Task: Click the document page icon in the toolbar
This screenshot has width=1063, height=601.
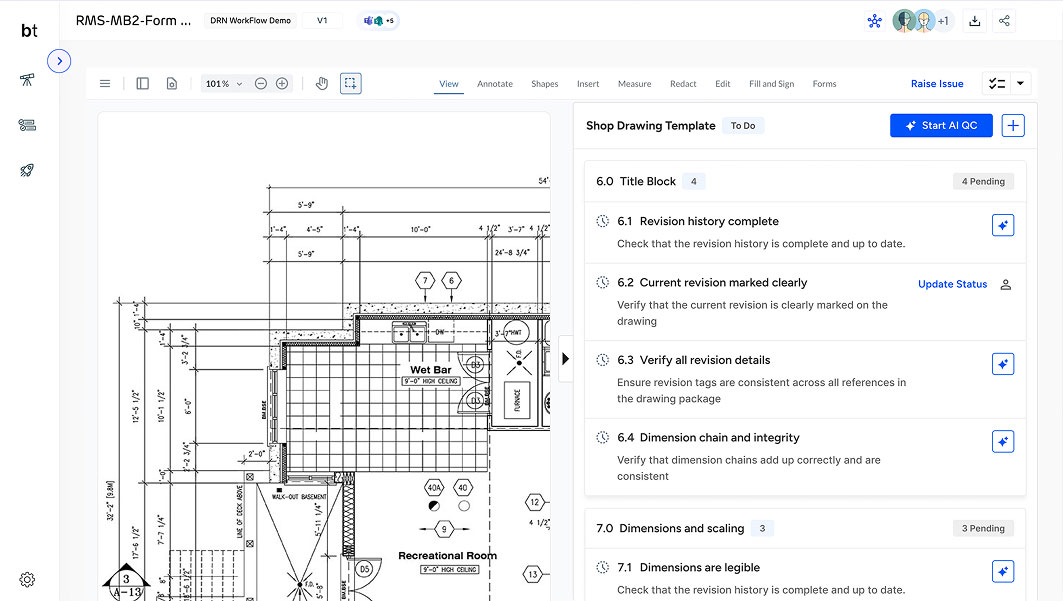Action: (x=171, y=83)
